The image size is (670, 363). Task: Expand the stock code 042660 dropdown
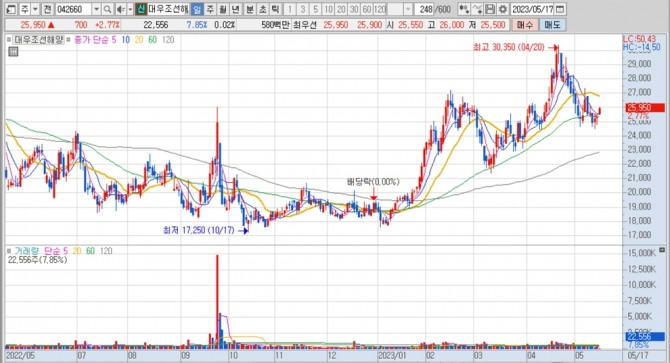96,9
